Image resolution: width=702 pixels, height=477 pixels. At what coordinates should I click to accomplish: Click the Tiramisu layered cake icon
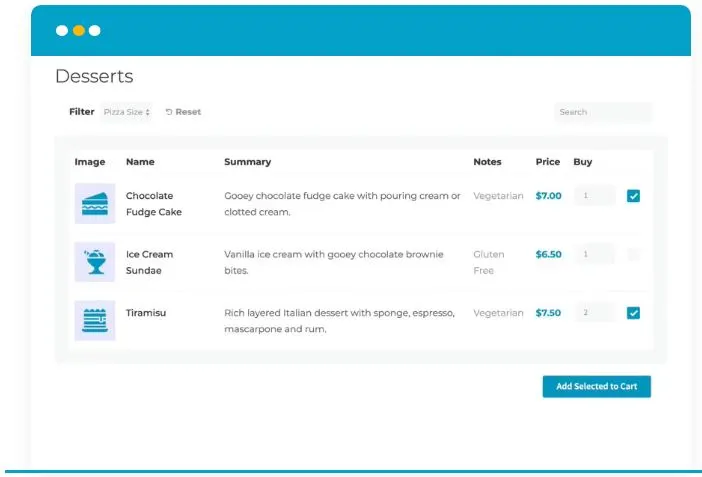click(x=95, y=320)
